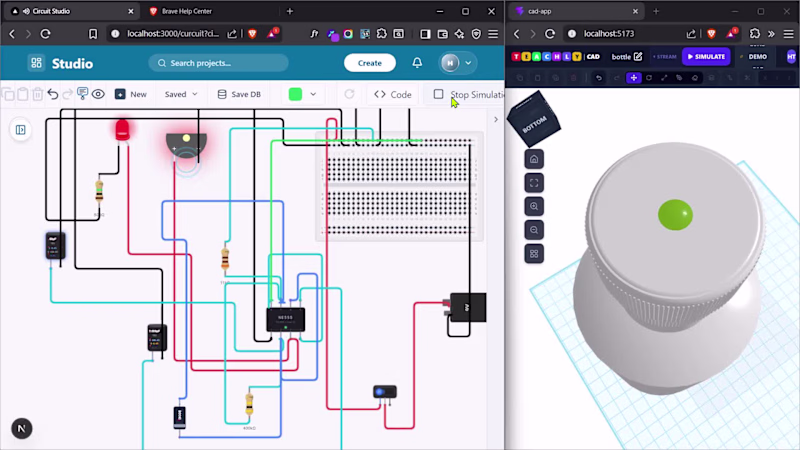Zoom in on the CAD viewport
Viewport: 800px width, 450px height.
tap(534, 207)
